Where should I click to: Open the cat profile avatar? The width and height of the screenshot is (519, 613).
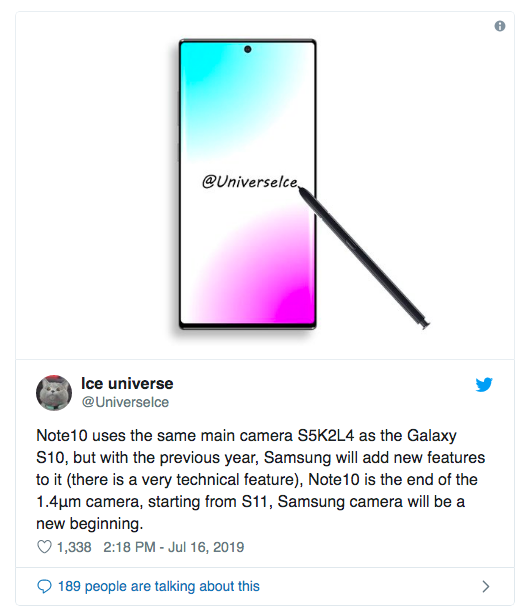[x=54, y=393]
